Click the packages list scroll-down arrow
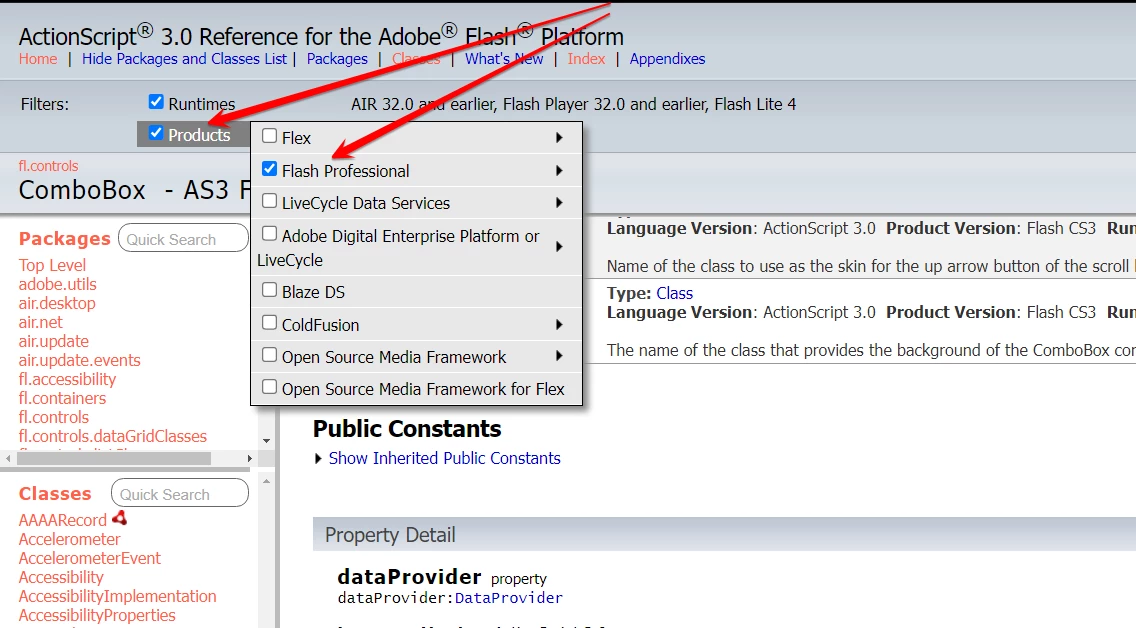Screen dimensions: 1136x628 [267, 440]
